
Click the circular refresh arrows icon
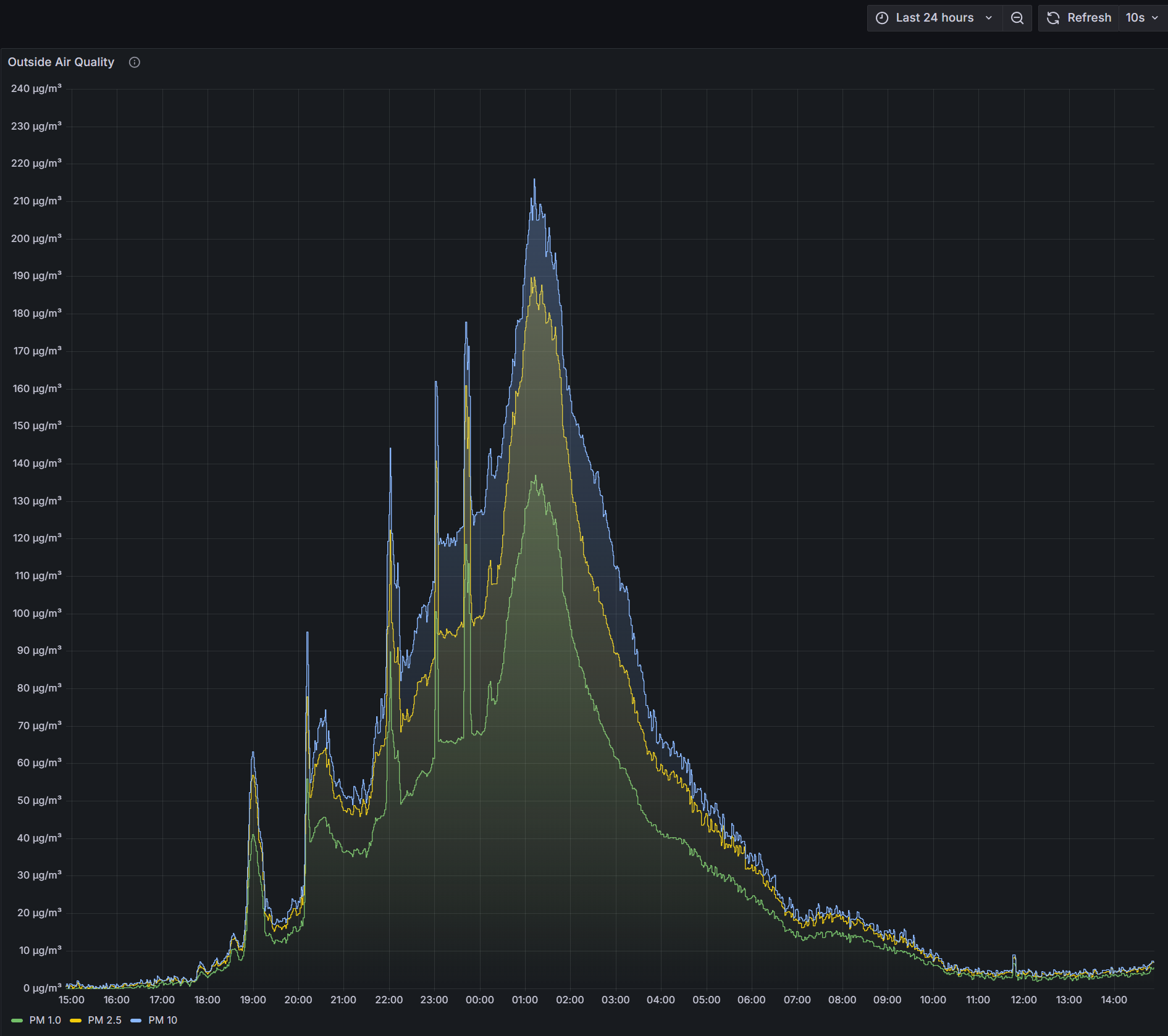point(1053,18)
